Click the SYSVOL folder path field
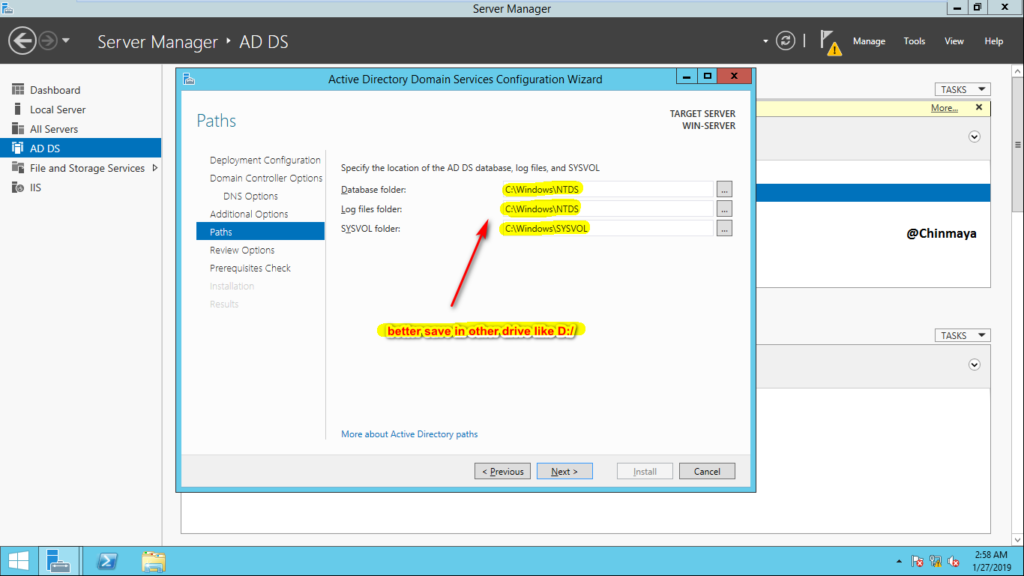Viewport: 1024px width, 576px height. (x=607, y=229)
